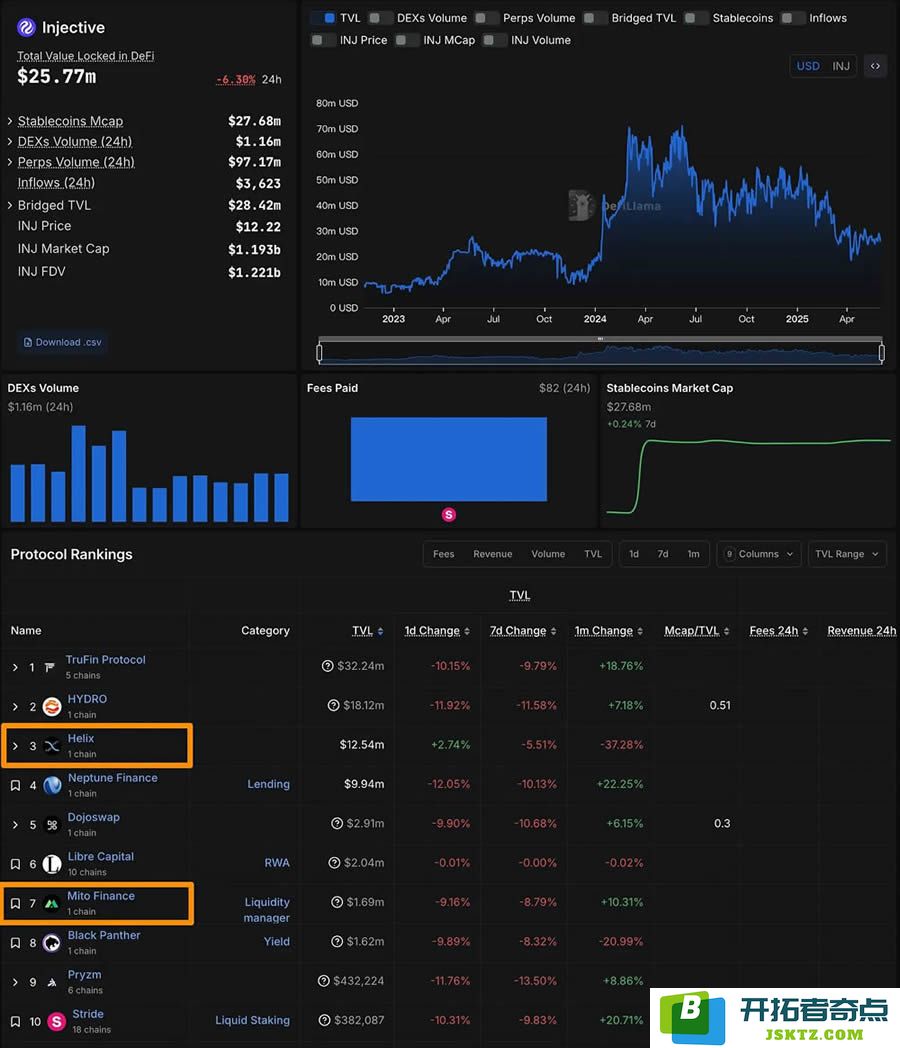Image resolution: width=900 pixels, height=1048 pixels.
Task: Open the Lending category link
Action: (269, 784)
